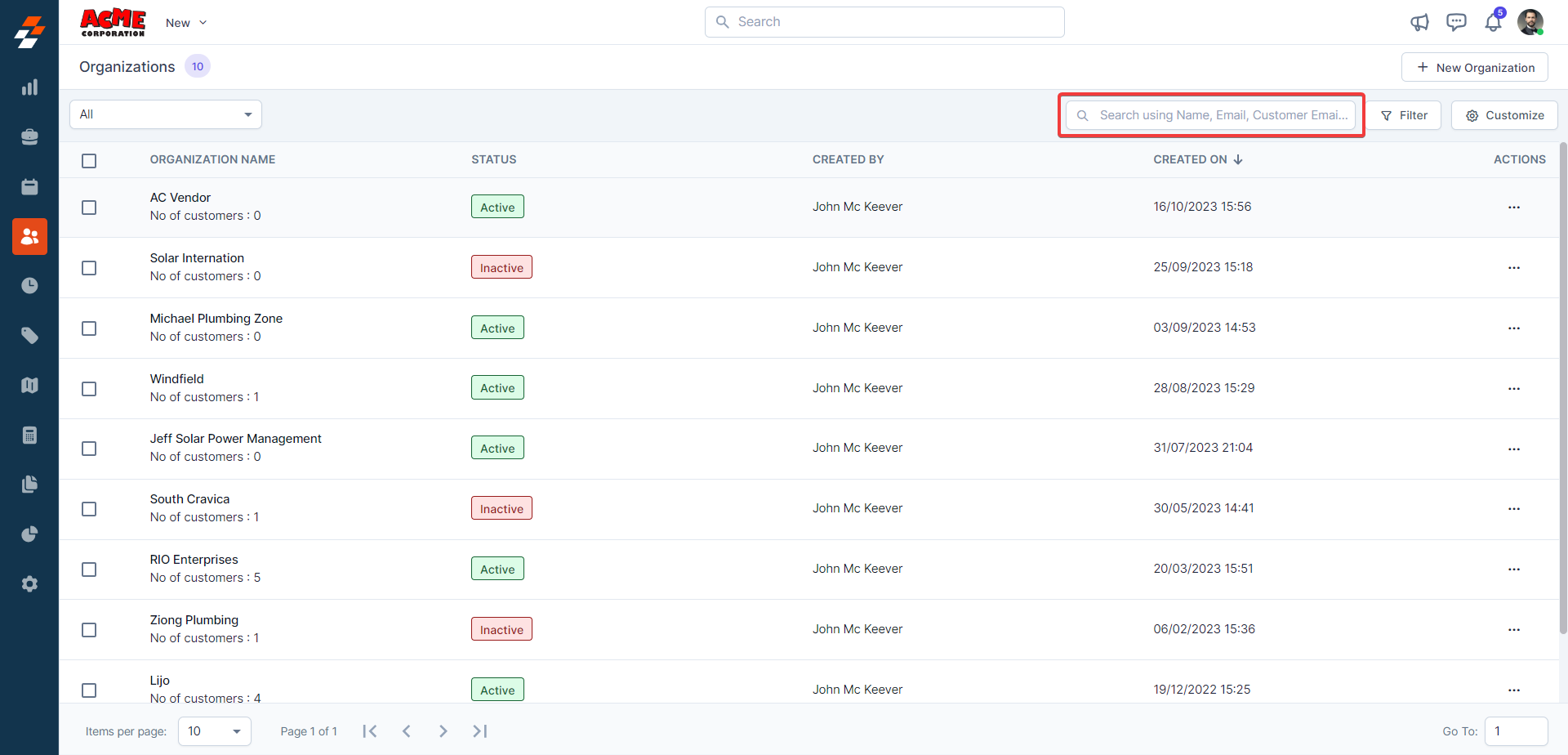1568x755 pixels.
Task: Open the dashboard bar chart icon in sidebar
Action: 29,87
